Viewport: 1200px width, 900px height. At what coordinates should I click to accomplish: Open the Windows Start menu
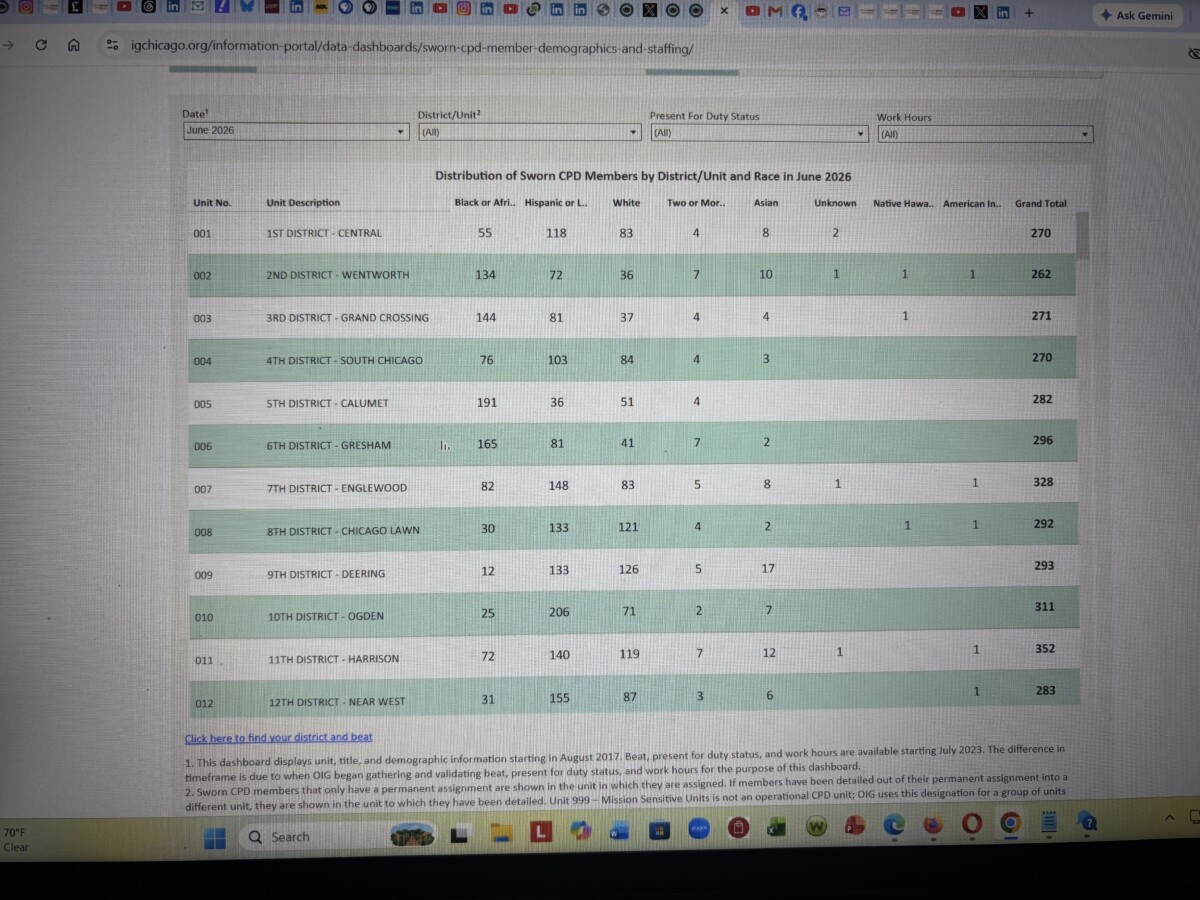point(215,838)
